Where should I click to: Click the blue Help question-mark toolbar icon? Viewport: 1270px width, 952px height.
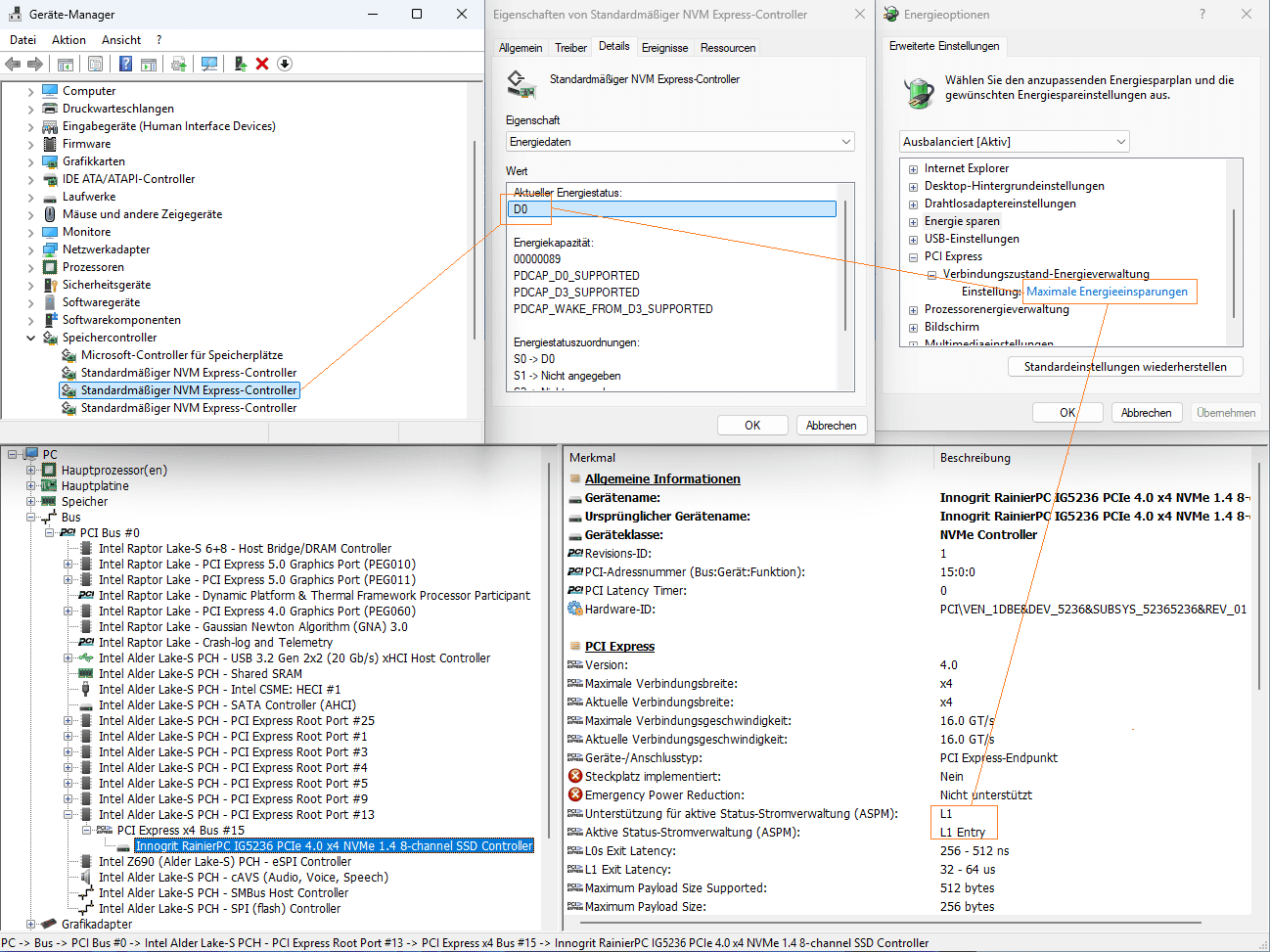125,64
